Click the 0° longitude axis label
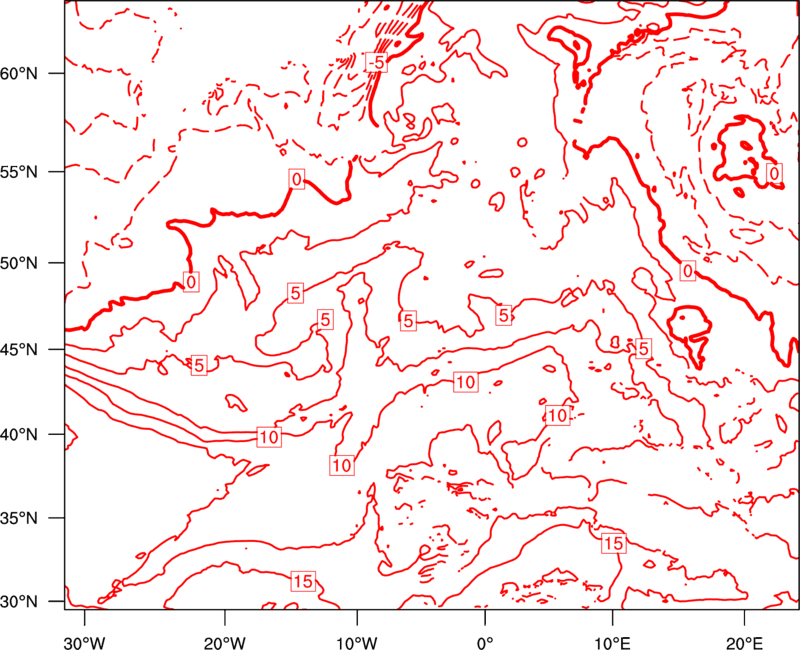Screen dimensions: 800x650 [x=485, y=642]
